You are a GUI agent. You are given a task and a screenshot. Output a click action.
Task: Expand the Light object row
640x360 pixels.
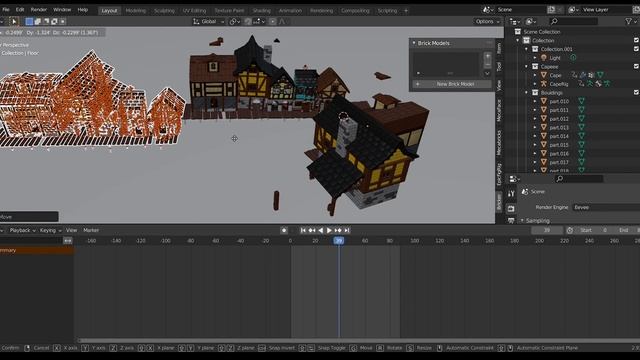point(535,58)
